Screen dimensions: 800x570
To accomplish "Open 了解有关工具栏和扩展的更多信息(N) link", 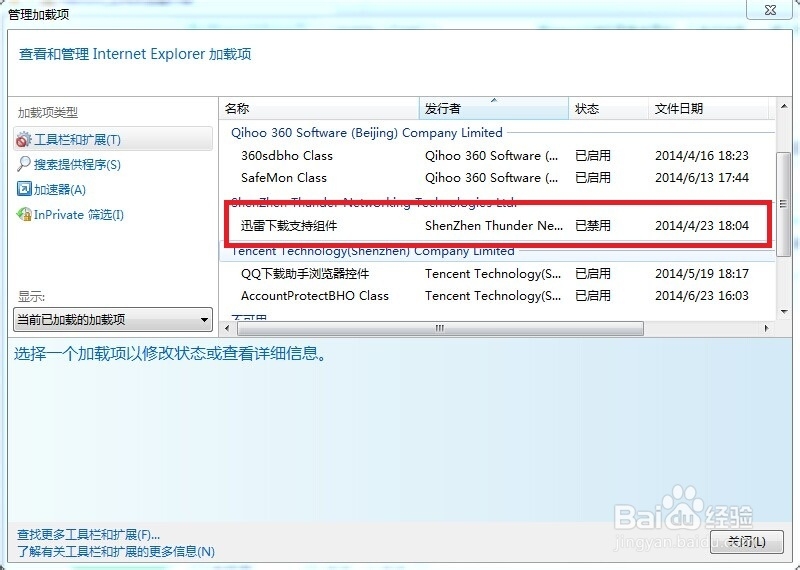I will 116,552.
